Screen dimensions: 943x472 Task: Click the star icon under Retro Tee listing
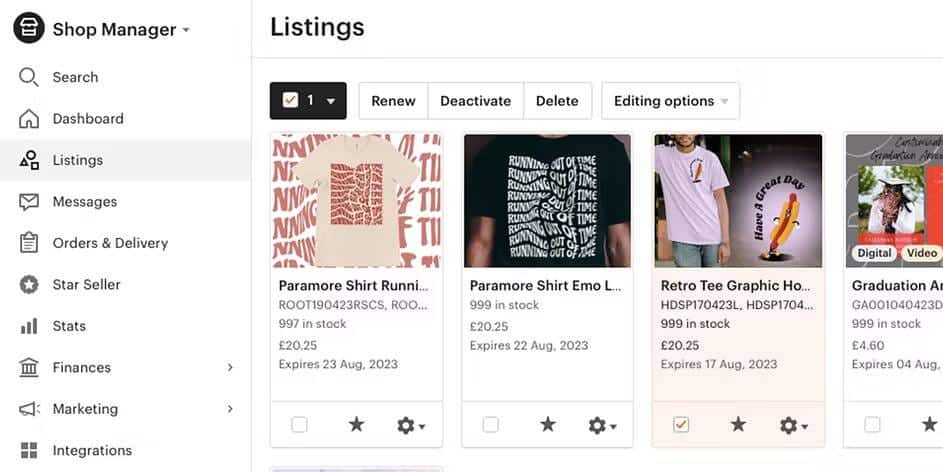click(x=738, y=425)
